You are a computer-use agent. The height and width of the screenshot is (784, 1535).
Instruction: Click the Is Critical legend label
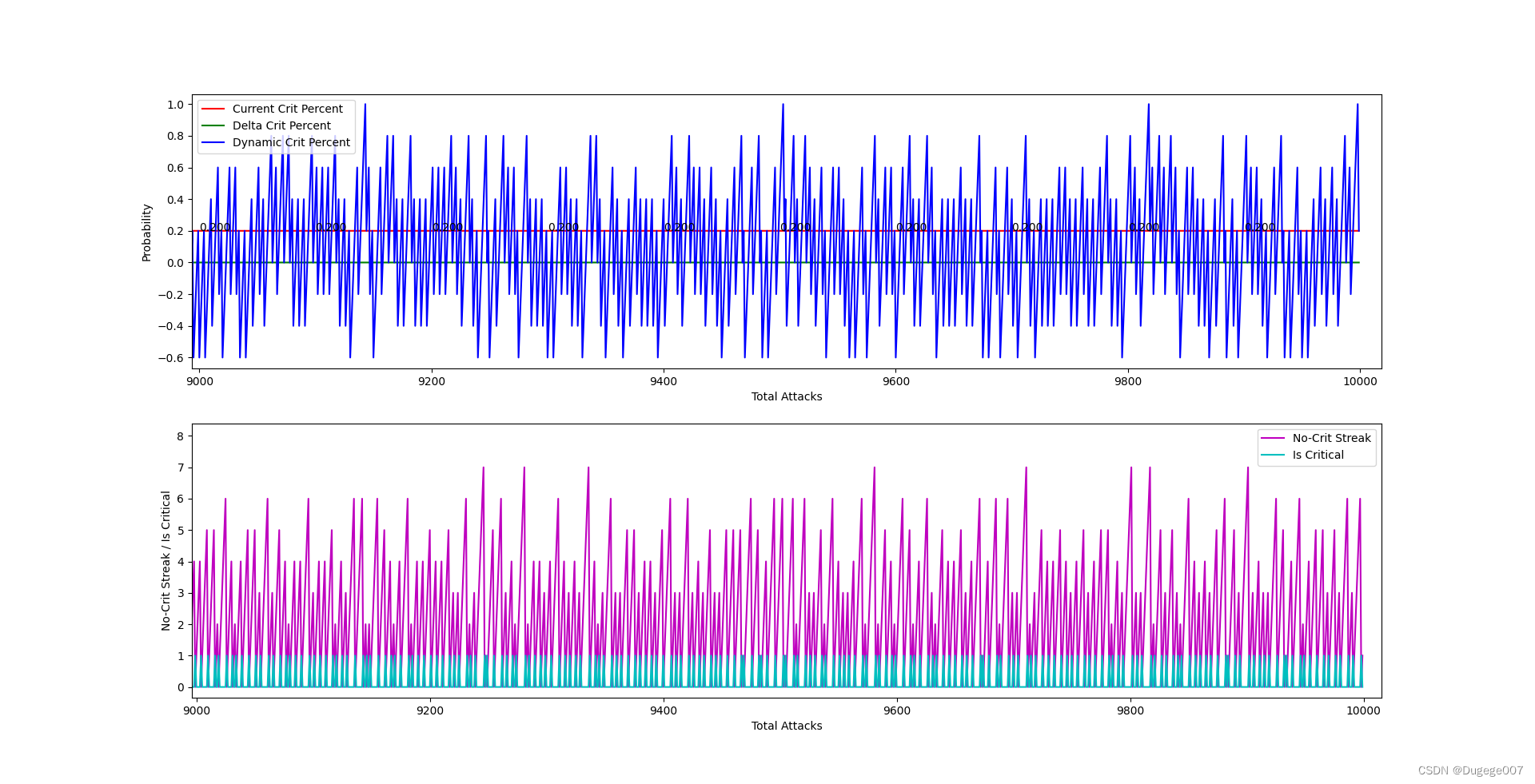click(1318, 455)
